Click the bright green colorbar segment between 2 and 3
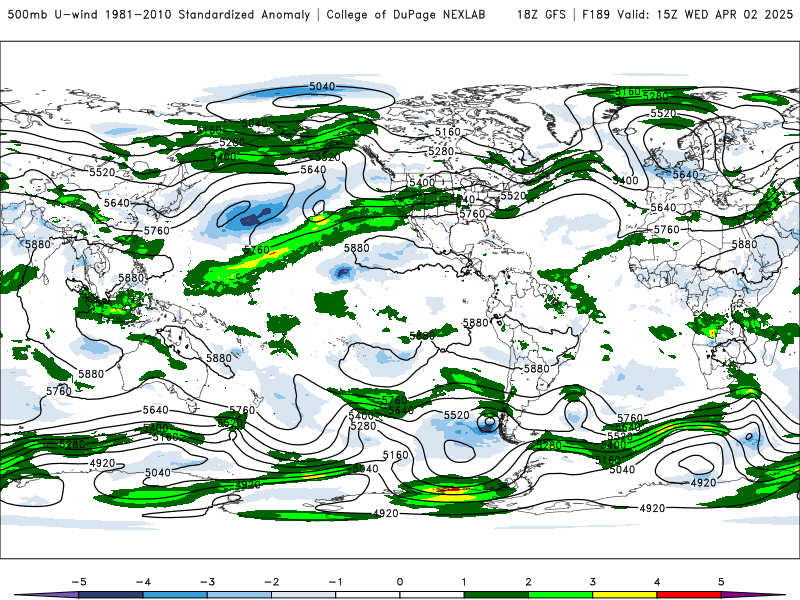Image resolution: width=800 pixels, height=600 pixels. tap(561, 595)
